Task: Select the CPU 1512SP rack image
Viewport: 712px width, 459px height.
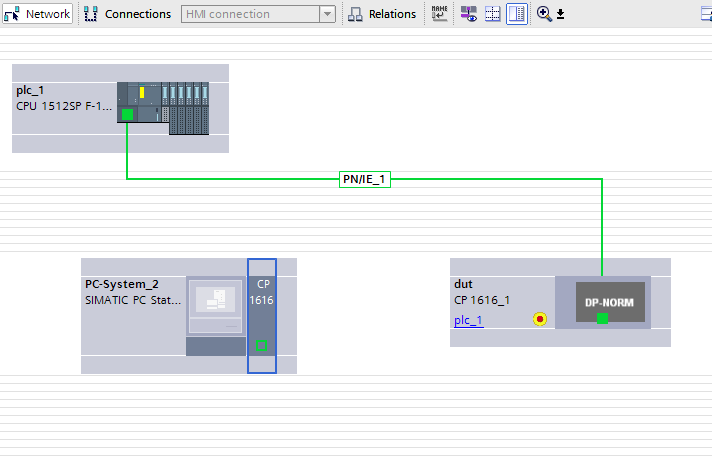Action: pos(163,109)
